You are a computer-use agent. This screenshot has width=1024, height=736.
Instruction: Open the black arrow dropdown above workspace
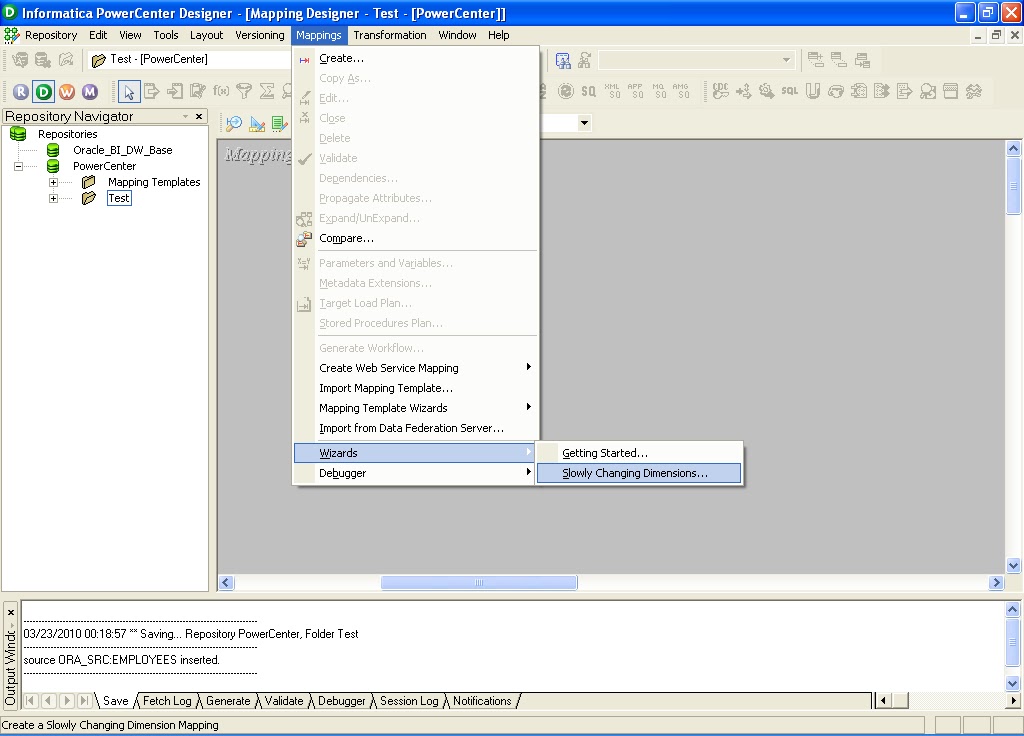584,123
